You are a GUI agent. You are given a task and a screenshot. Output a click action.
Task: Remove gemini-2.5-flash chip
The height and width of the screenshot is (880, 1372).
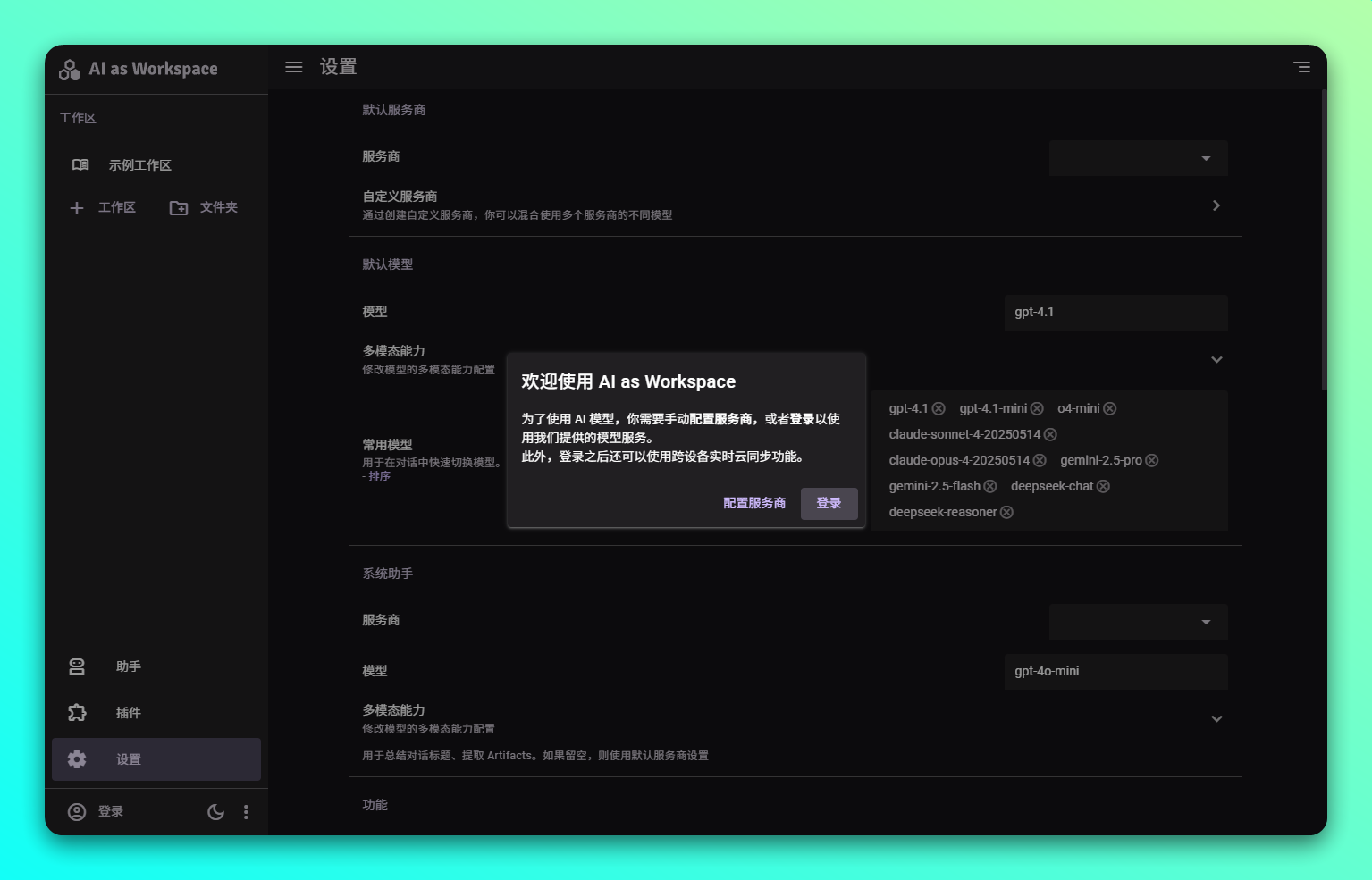pos(990,486)
